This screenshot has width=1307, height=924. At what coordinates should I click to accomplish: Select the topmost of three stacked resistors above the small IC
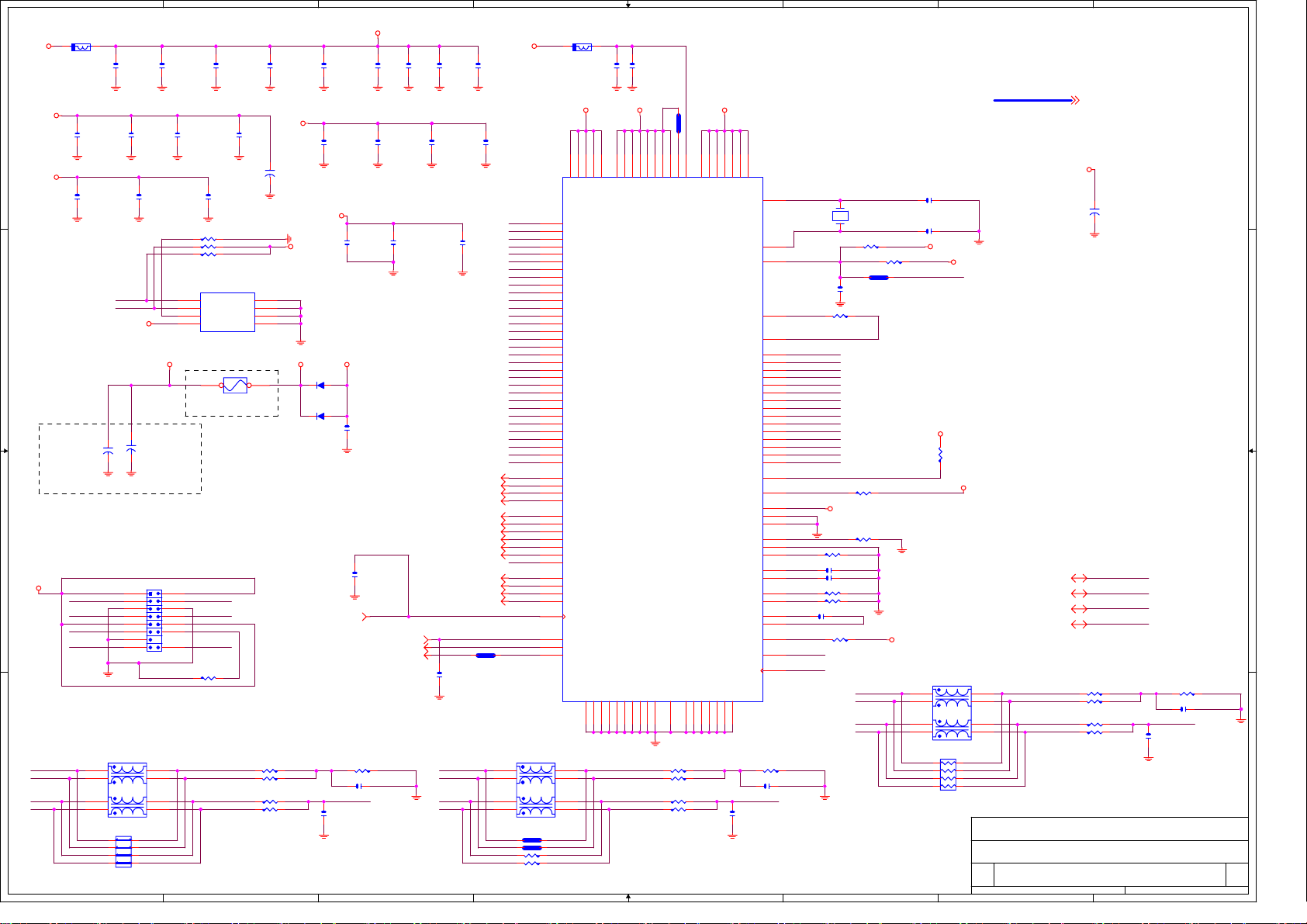pyautogui.click(x=208, y=239)
